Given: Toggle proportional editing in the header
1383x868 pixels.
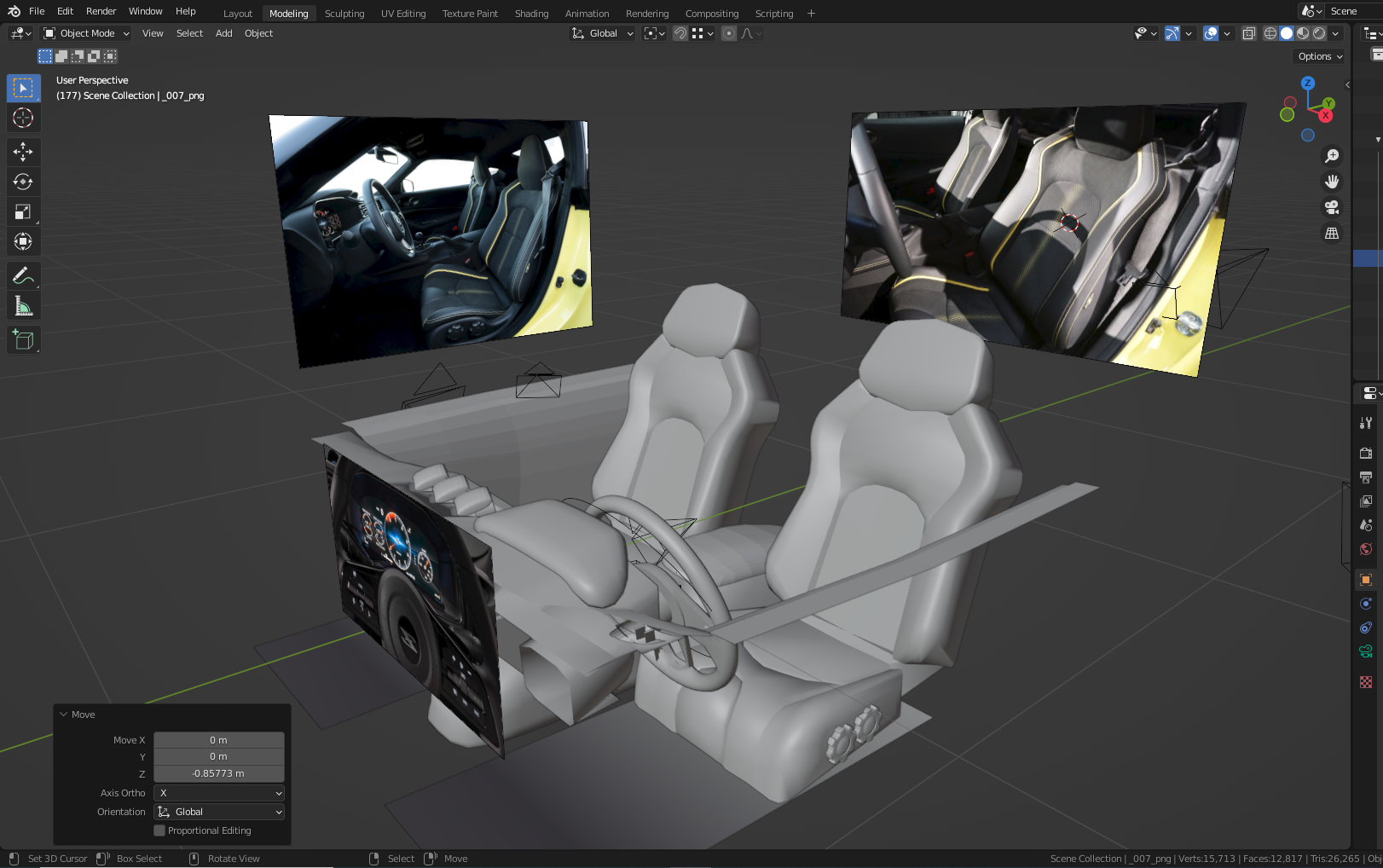Looking at the screenshot, I should (x=728, y=33).
